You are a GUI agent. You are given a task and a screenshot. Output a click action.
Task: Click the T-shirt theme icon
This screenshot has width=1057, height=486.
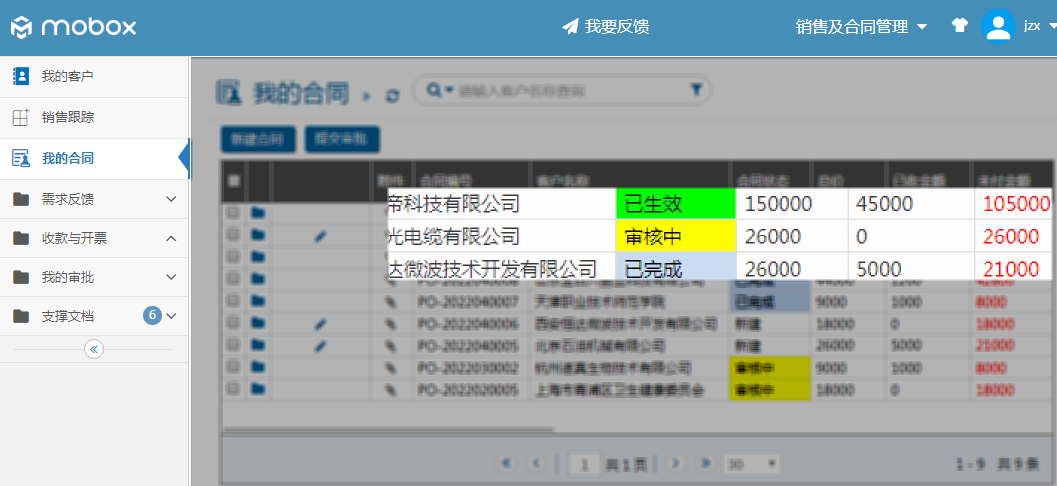960,27
